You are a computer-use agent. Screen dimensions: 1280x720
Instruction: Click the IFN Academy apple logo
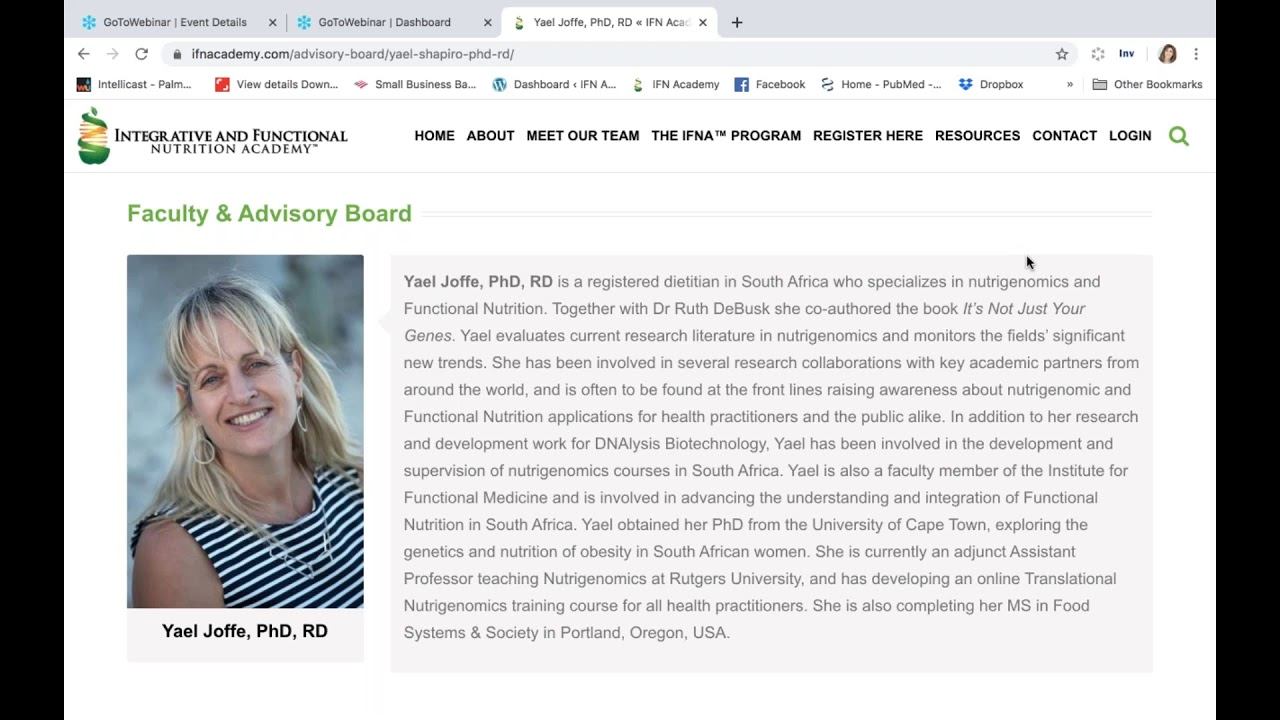click(x=93, y=136)
